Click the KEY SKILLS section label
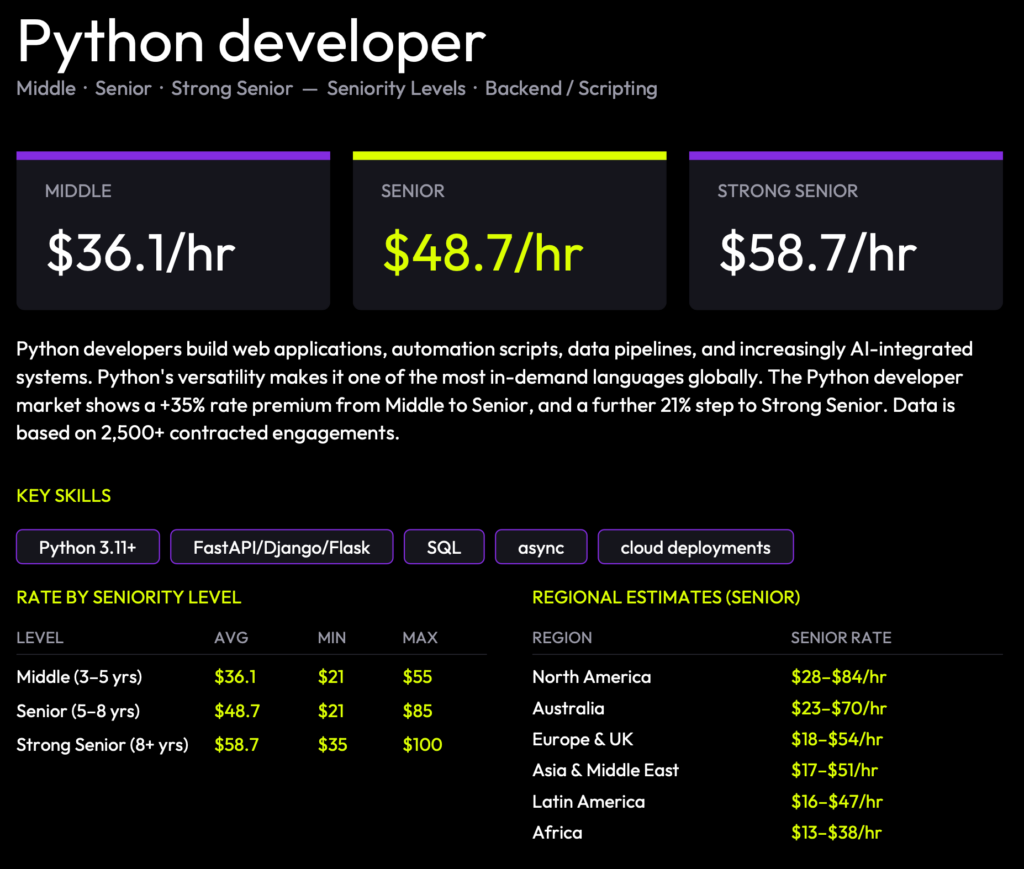1024x869 pixels. (x=63, y=496)
